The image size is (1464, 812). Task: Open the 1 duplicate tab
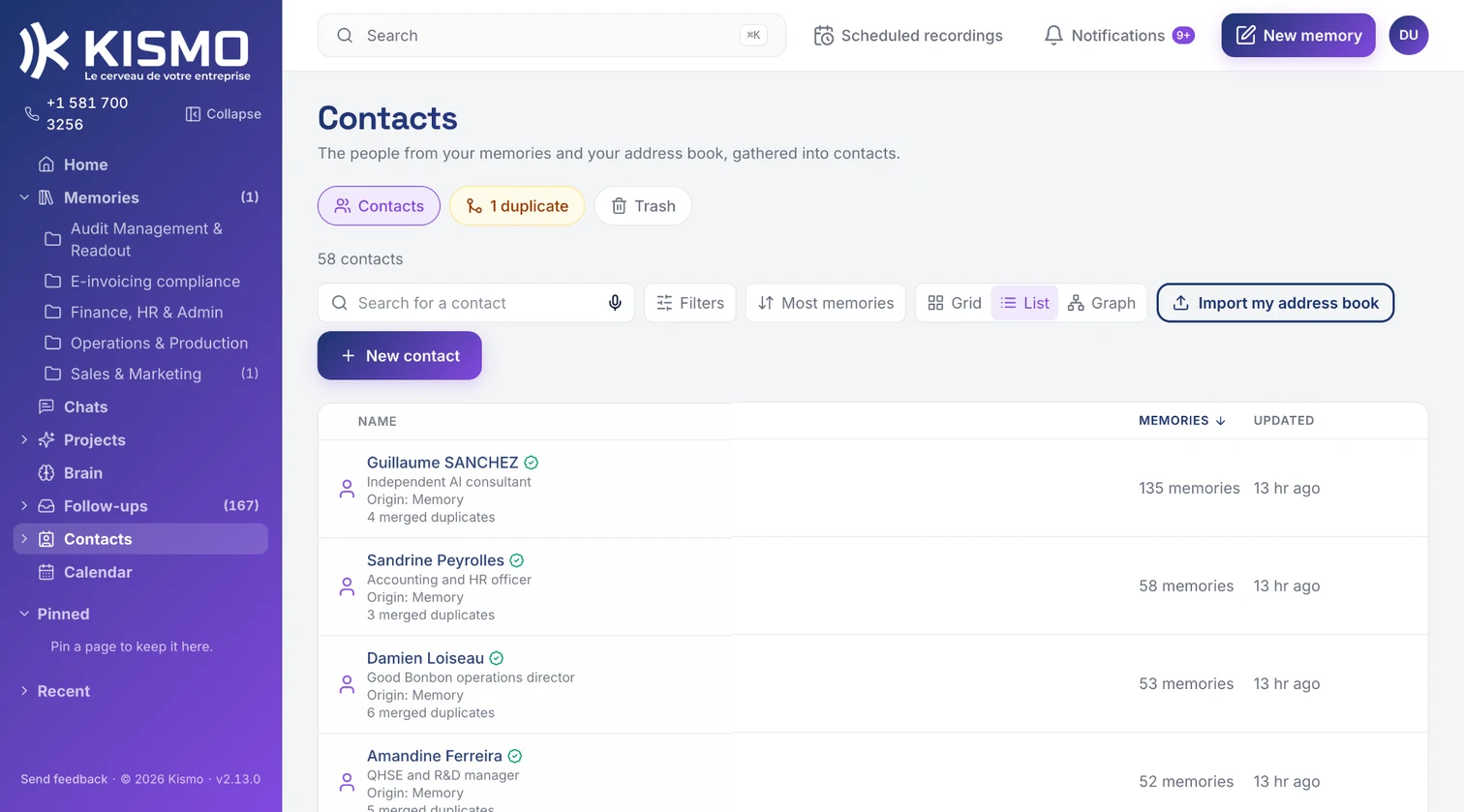(x=517, y=206)
